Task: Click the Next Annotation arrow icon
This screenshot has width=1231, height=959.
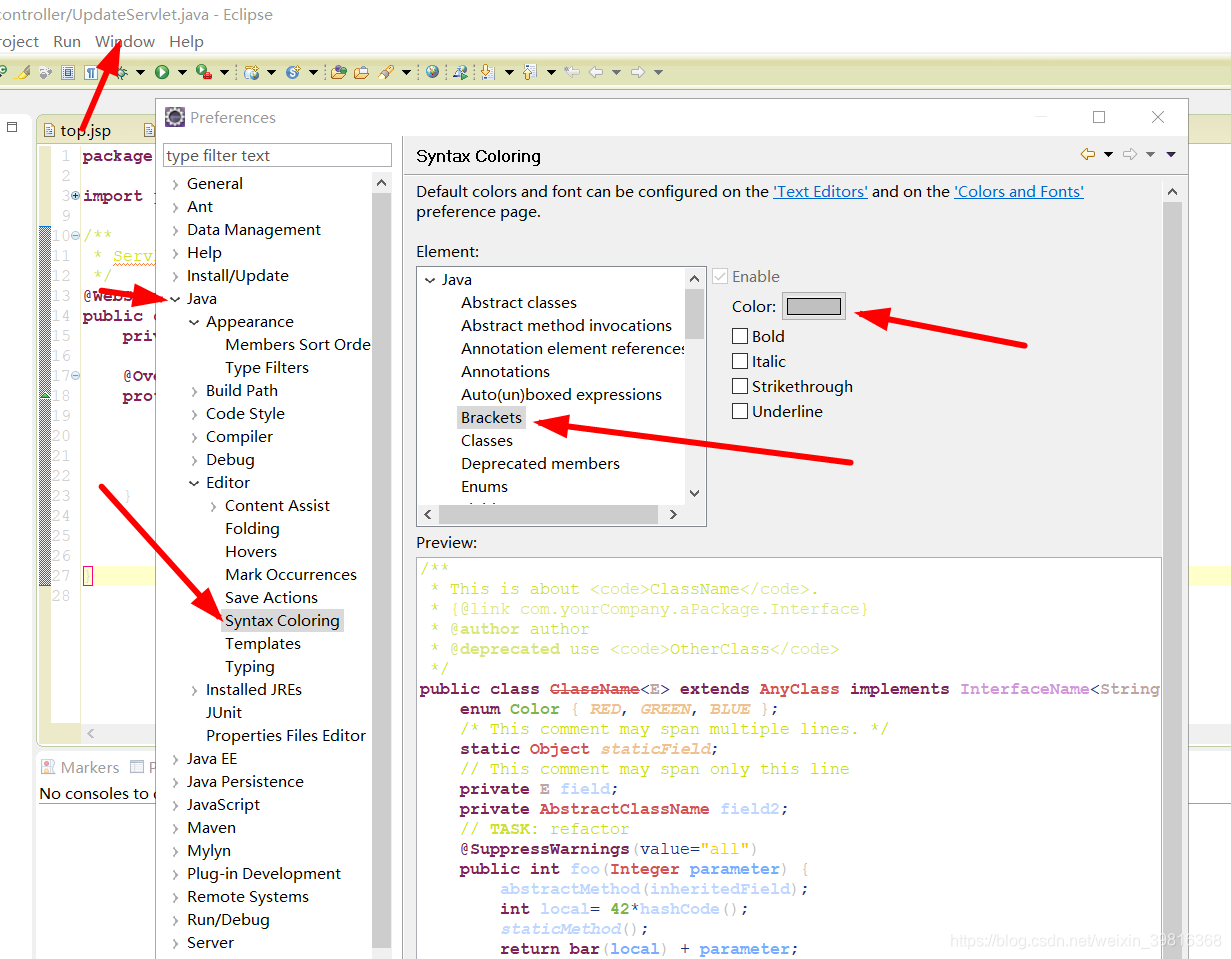Action: 487,72
